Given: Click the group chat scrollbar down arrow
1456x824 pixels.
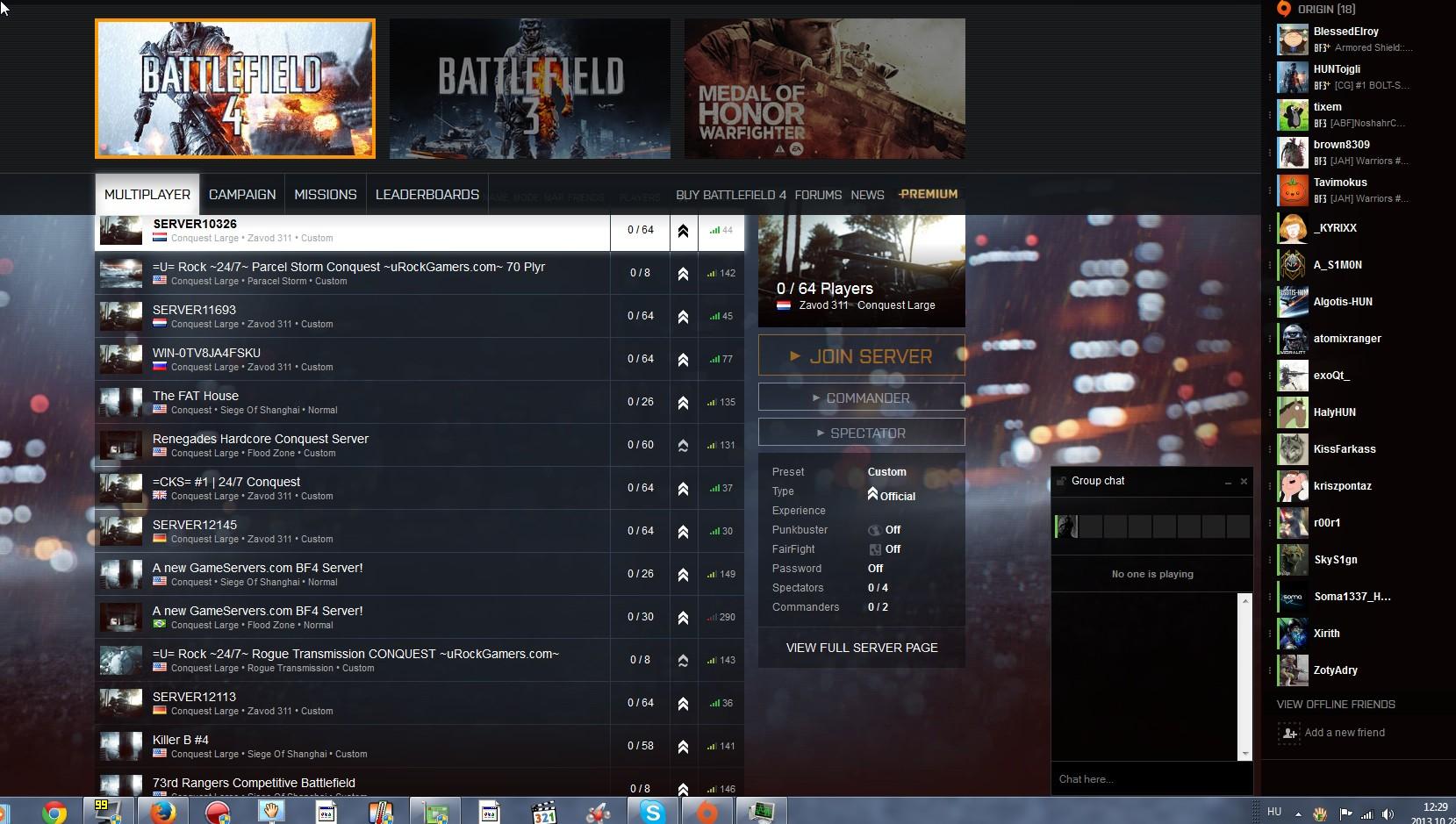Looking at the screenshot, I should (x=1244, y=754).
